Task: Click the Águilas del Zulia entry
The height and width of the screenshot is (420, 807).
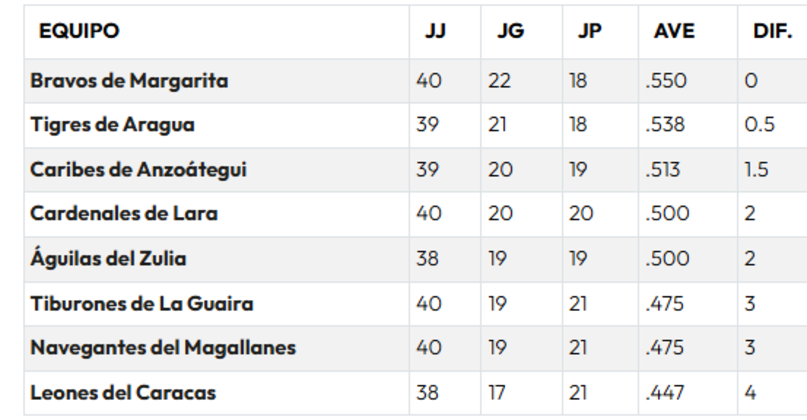Action: click(108, 259)
